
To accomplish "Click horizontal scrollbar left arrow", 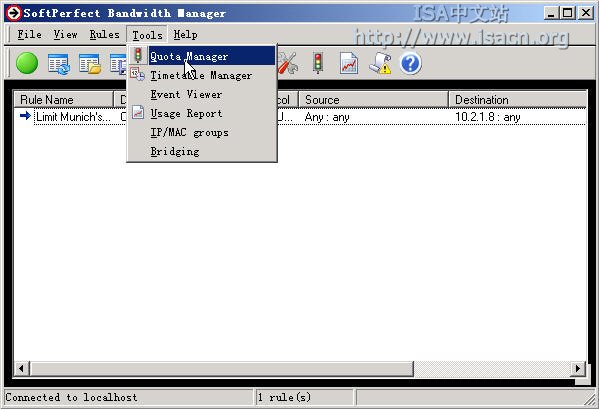I will 21,369.
